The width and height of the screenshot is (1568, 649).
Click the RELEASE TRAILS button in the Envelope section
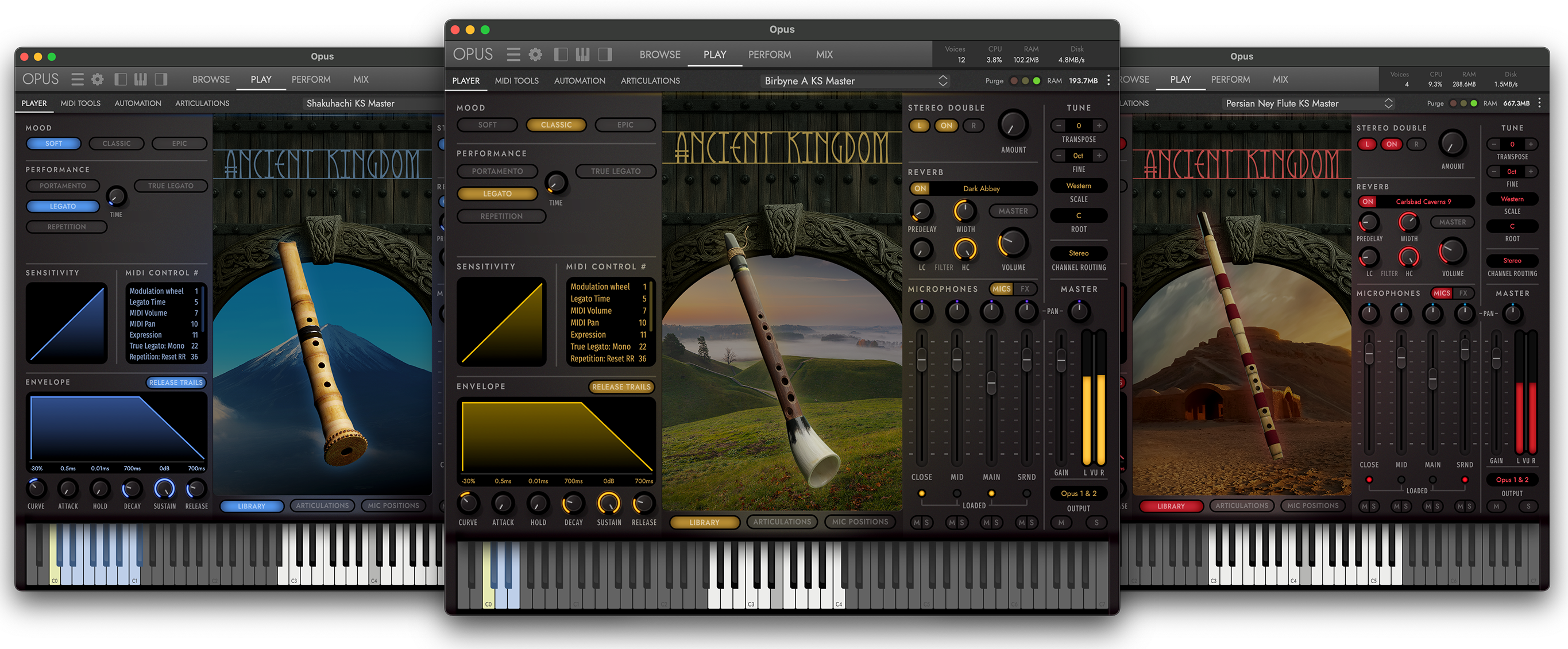pos(622,387)
